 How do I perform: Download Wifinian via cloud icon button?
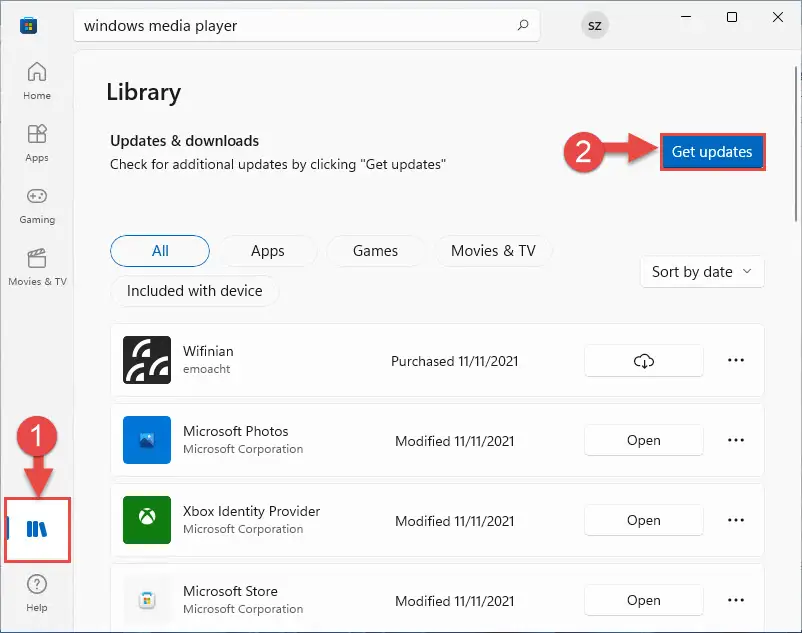[643, 361]
